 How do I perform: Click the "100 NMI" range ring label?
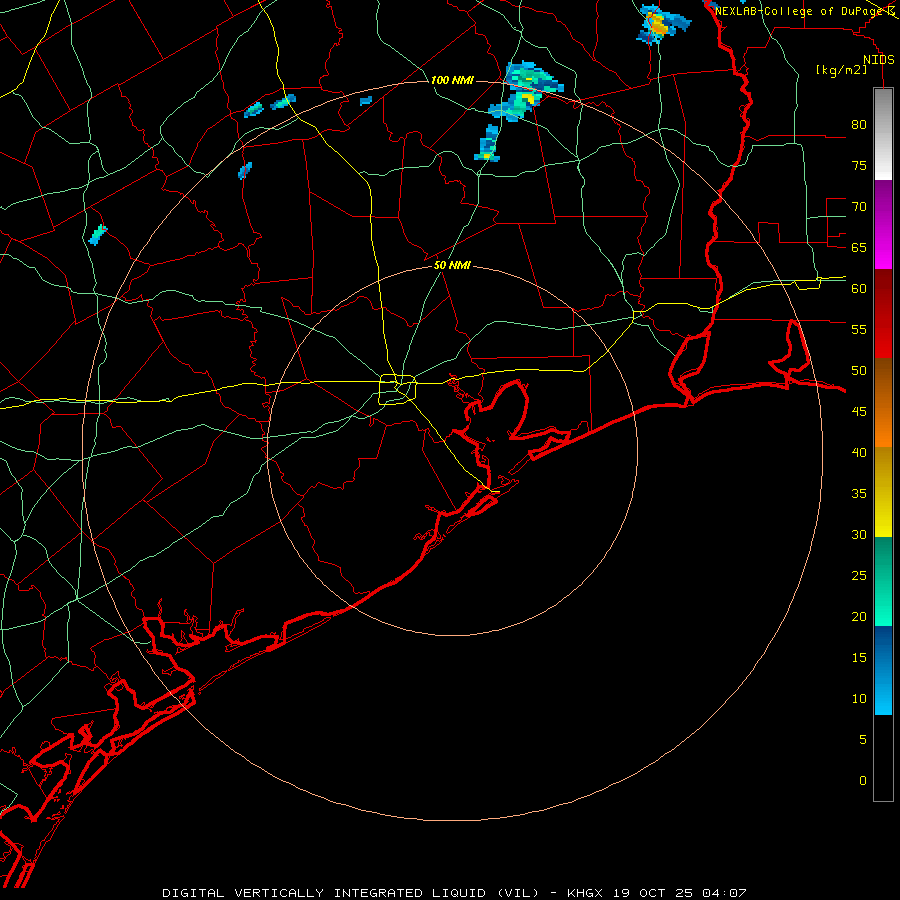452,80
